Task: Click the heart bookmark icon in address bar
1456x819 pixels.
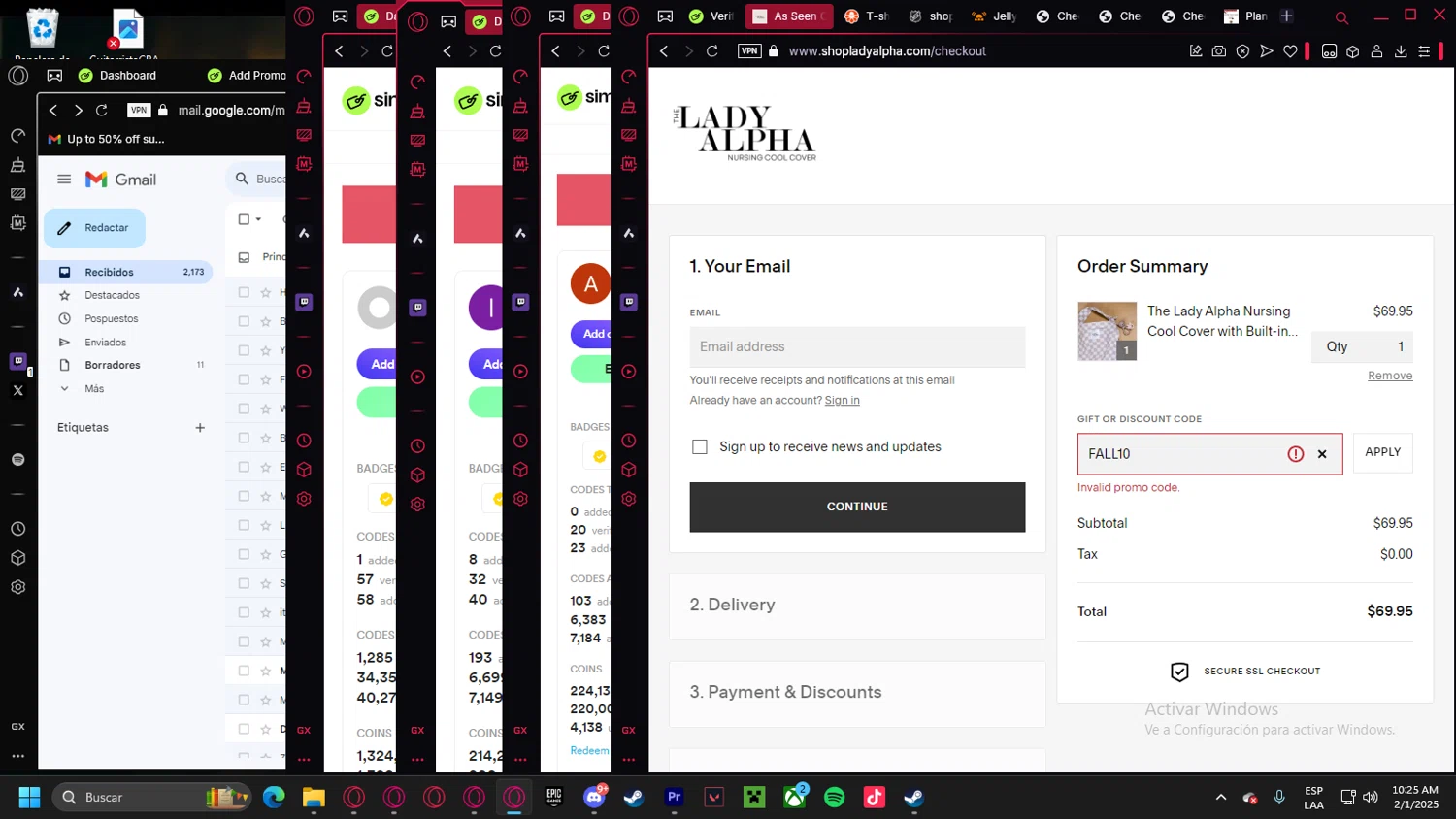Action: click(1290, 51)
